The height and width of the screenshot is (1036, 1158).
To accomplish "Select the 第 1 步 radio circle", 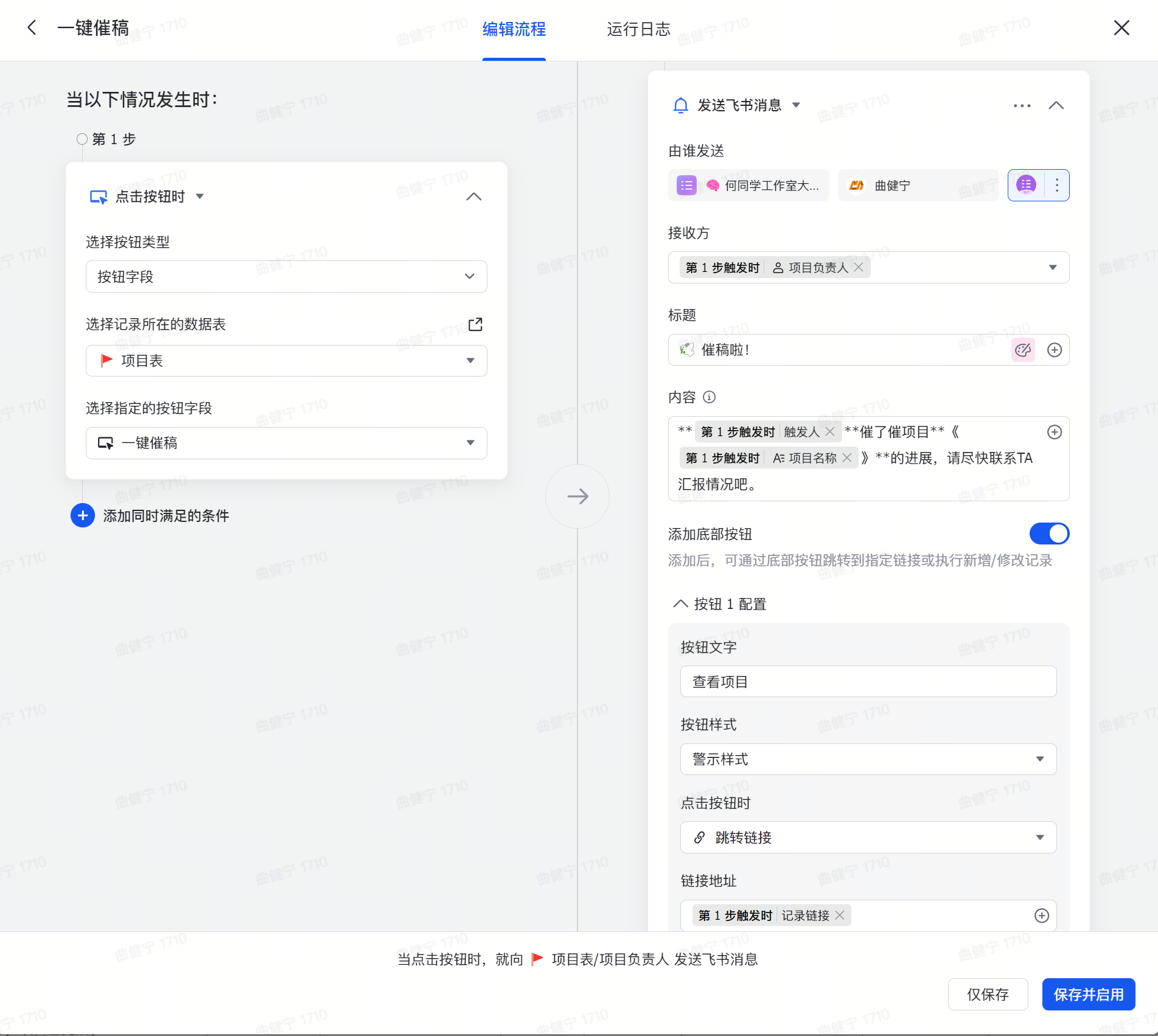I will tap(82, 139).
